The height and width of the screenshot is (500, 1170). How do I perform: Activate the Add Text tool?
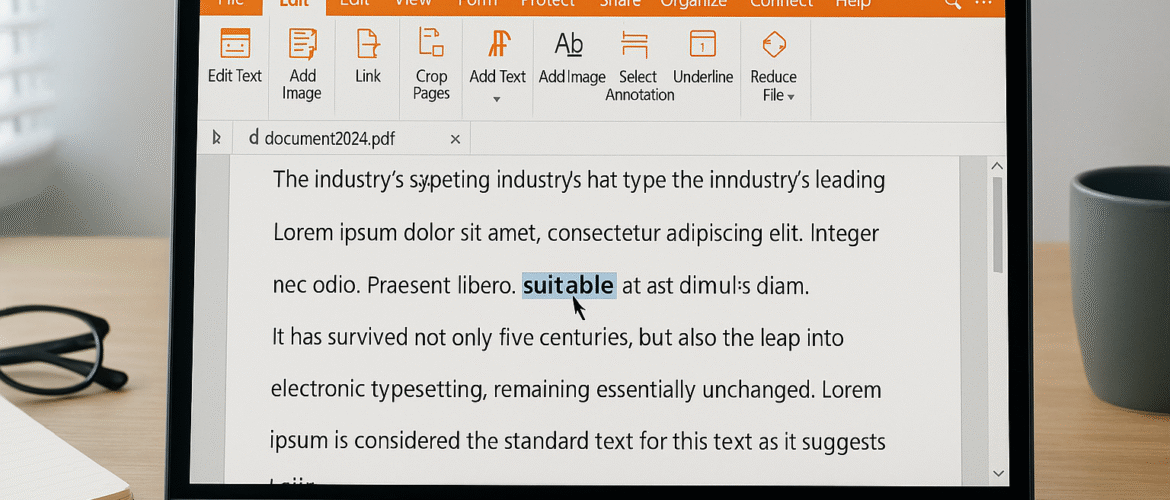click(x=497, y=58)
